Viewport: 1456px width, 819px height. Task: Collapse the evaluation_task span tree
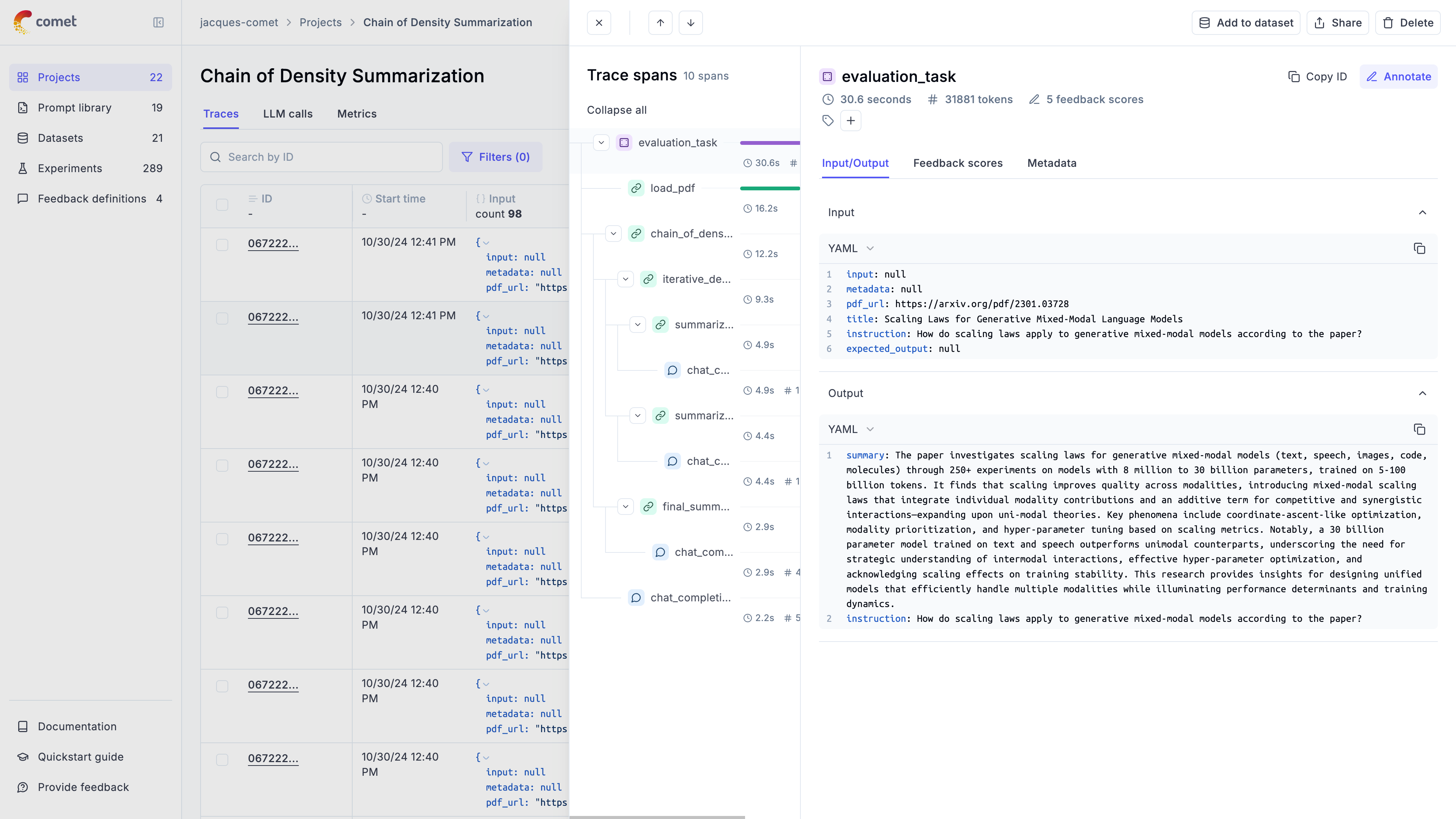click(x=601, y=143)
